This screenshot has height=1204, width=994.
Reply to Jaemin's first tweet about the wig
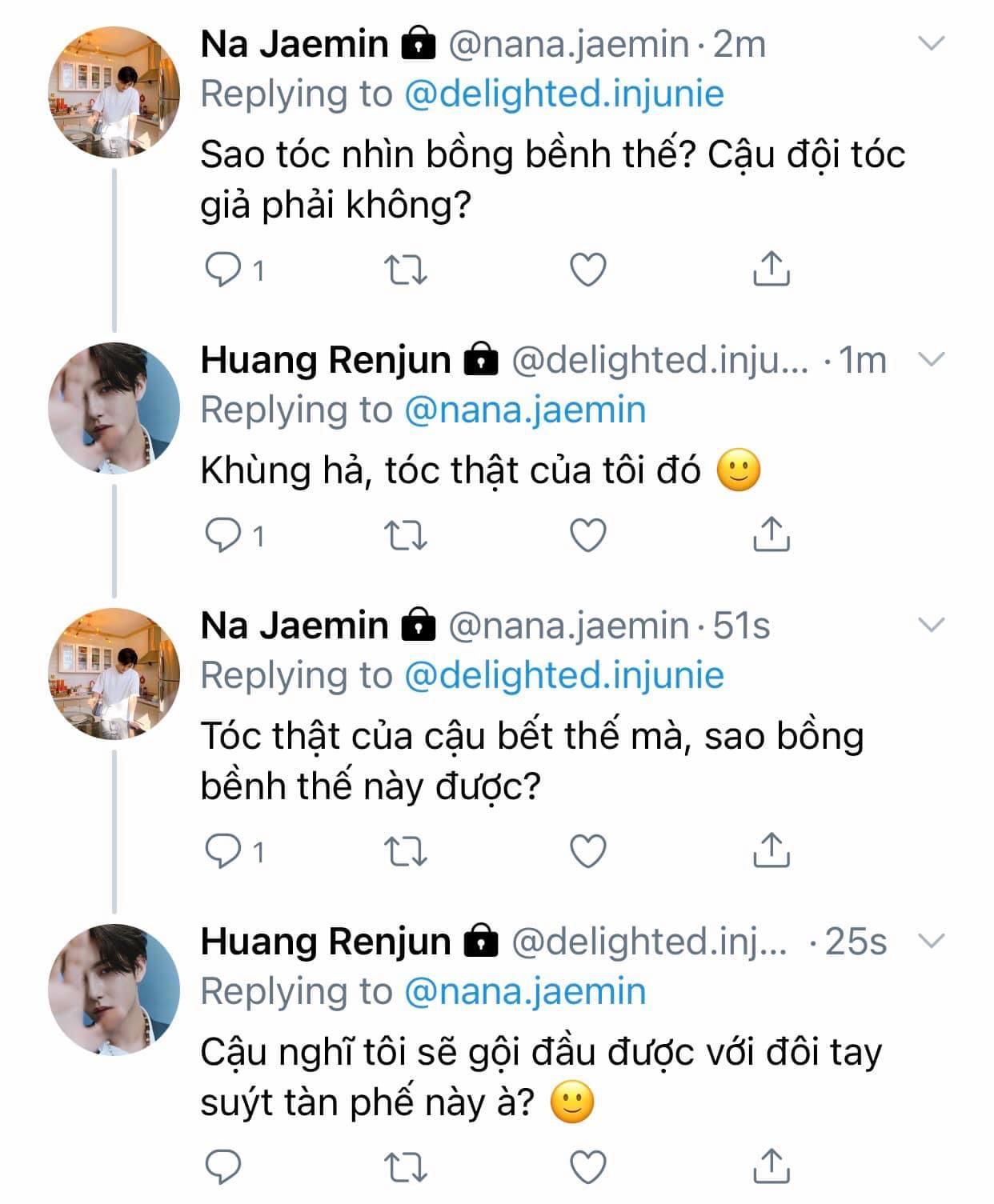point(223,270)
